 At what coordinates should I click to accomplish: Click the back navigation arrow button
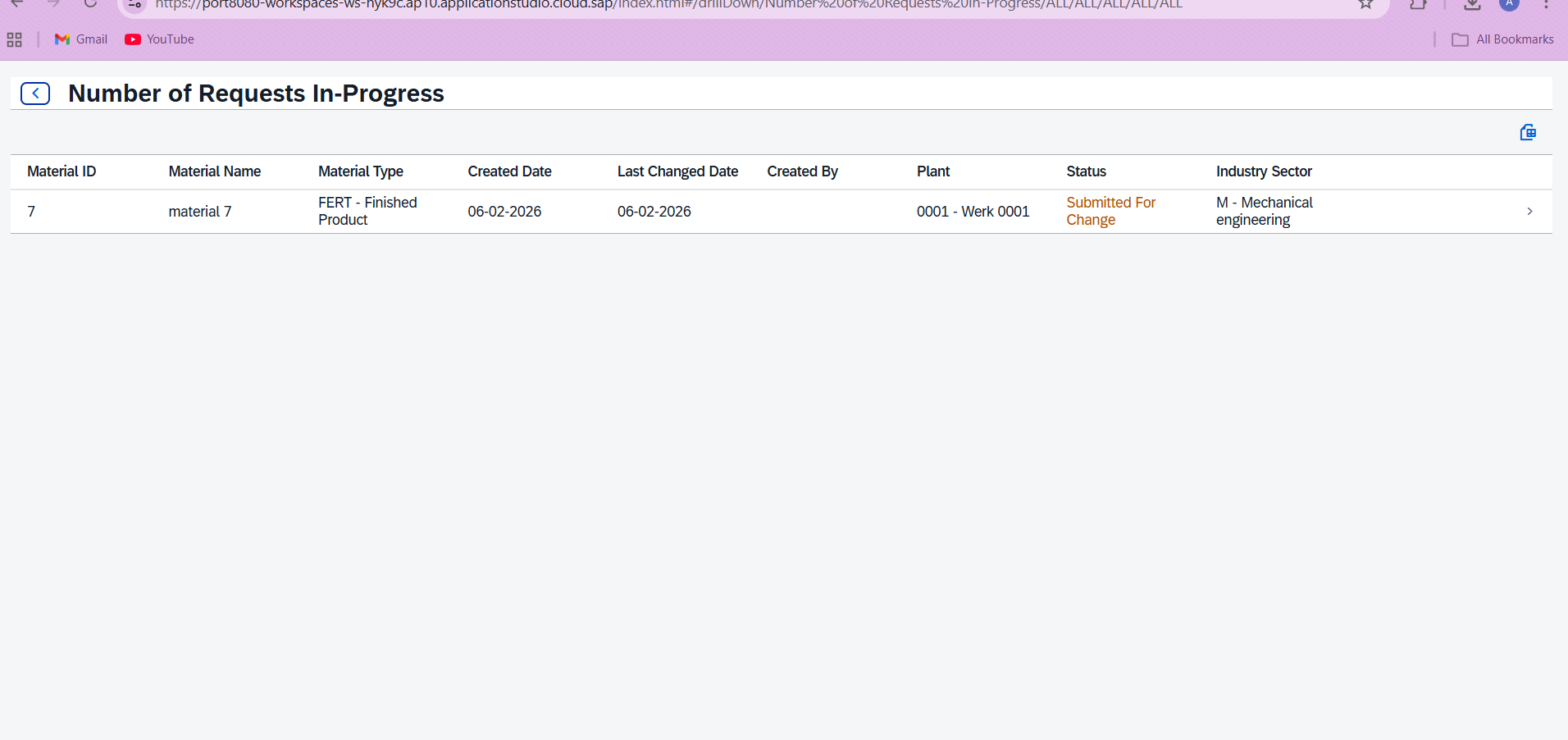tap(35, 94)
